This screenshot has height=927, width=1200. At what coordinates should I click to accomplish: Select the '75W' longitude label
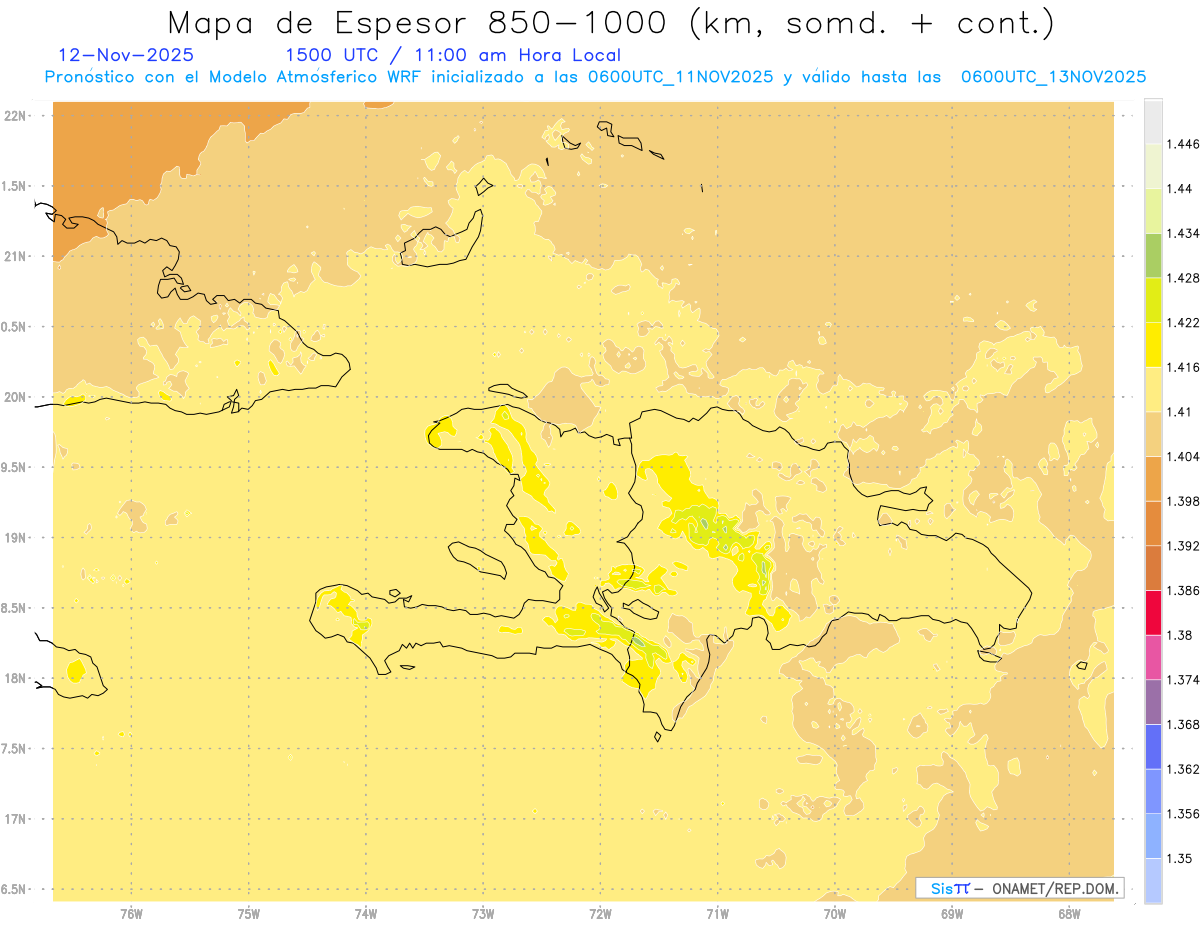248,914
